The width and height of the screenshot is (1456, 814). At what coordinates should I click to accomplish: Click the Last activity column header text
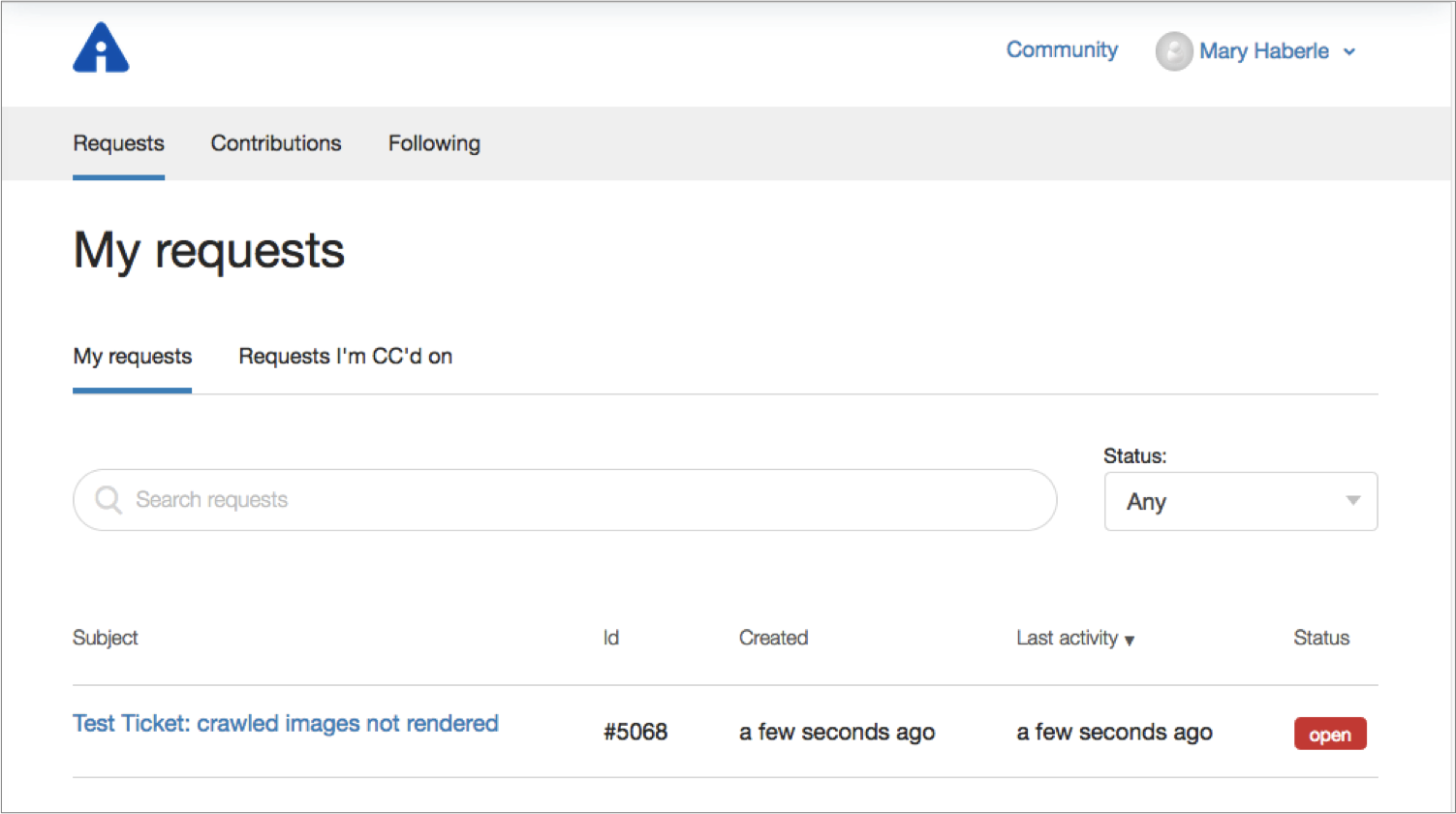coord(1067,638)
